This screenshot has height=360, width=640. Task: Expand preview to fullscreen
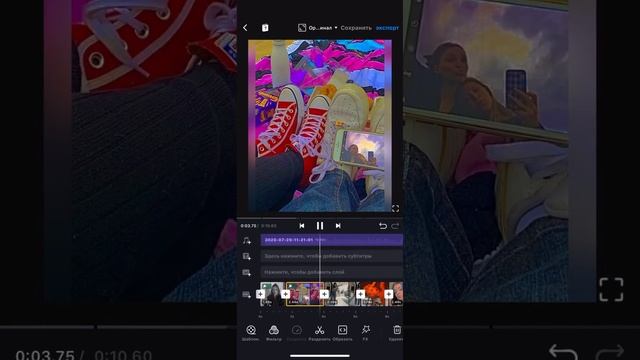pyautogui.click(x=395, y=209)
